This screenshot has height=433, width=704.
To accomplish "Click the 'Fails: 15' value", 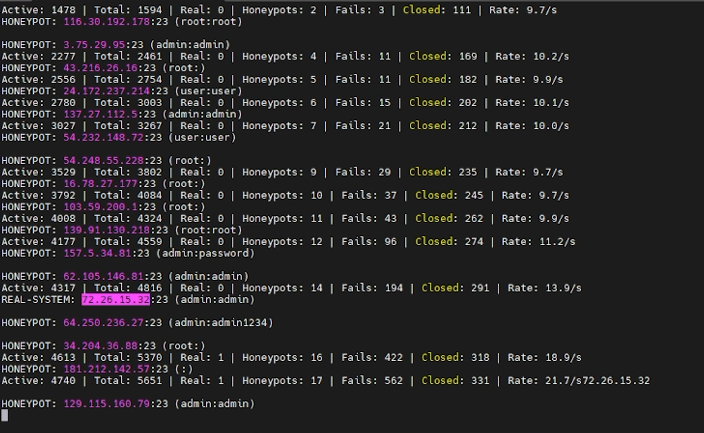I will [363, 103].
